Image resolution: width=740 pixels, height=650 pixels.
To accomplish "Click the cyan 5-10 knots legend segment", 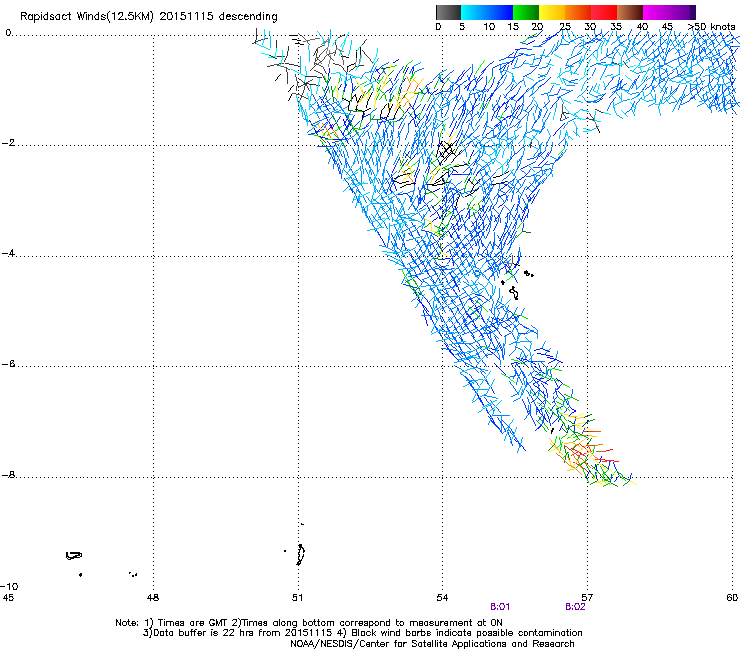I will pyautogui.click(x=474, y=12).
